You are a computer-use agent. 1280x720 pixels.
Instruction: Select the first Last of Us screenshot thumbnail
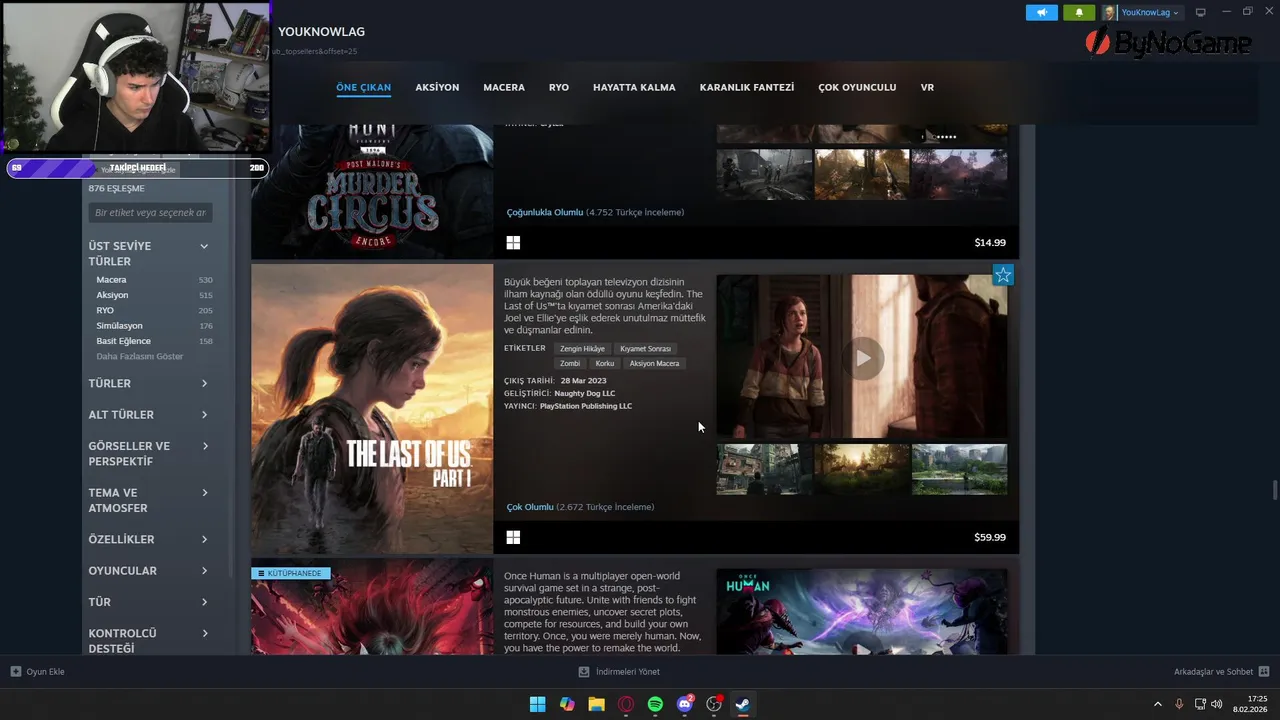tap(764, 469)
